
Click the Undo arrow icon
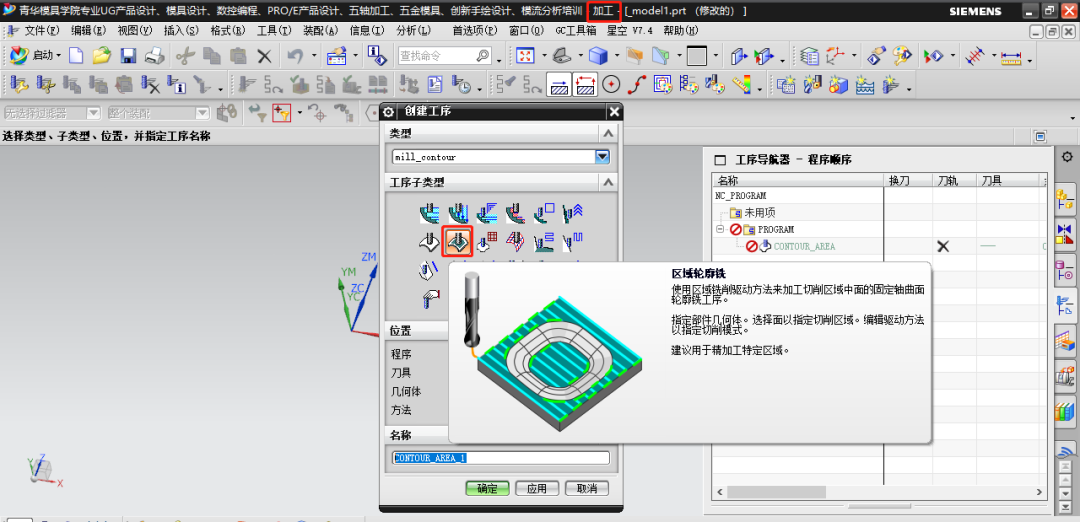click(294, 56)
